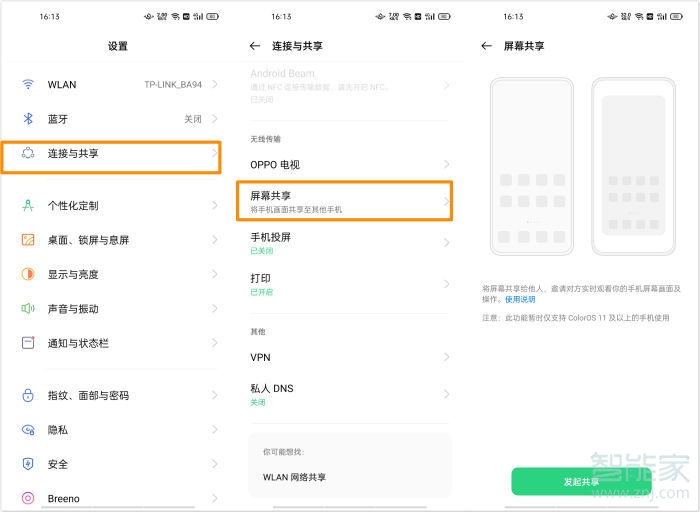Viewport: 700px width, 512px height.
Task: Expand the VPN row chevron
Action: pyautogui.click(x=446, y=357)
